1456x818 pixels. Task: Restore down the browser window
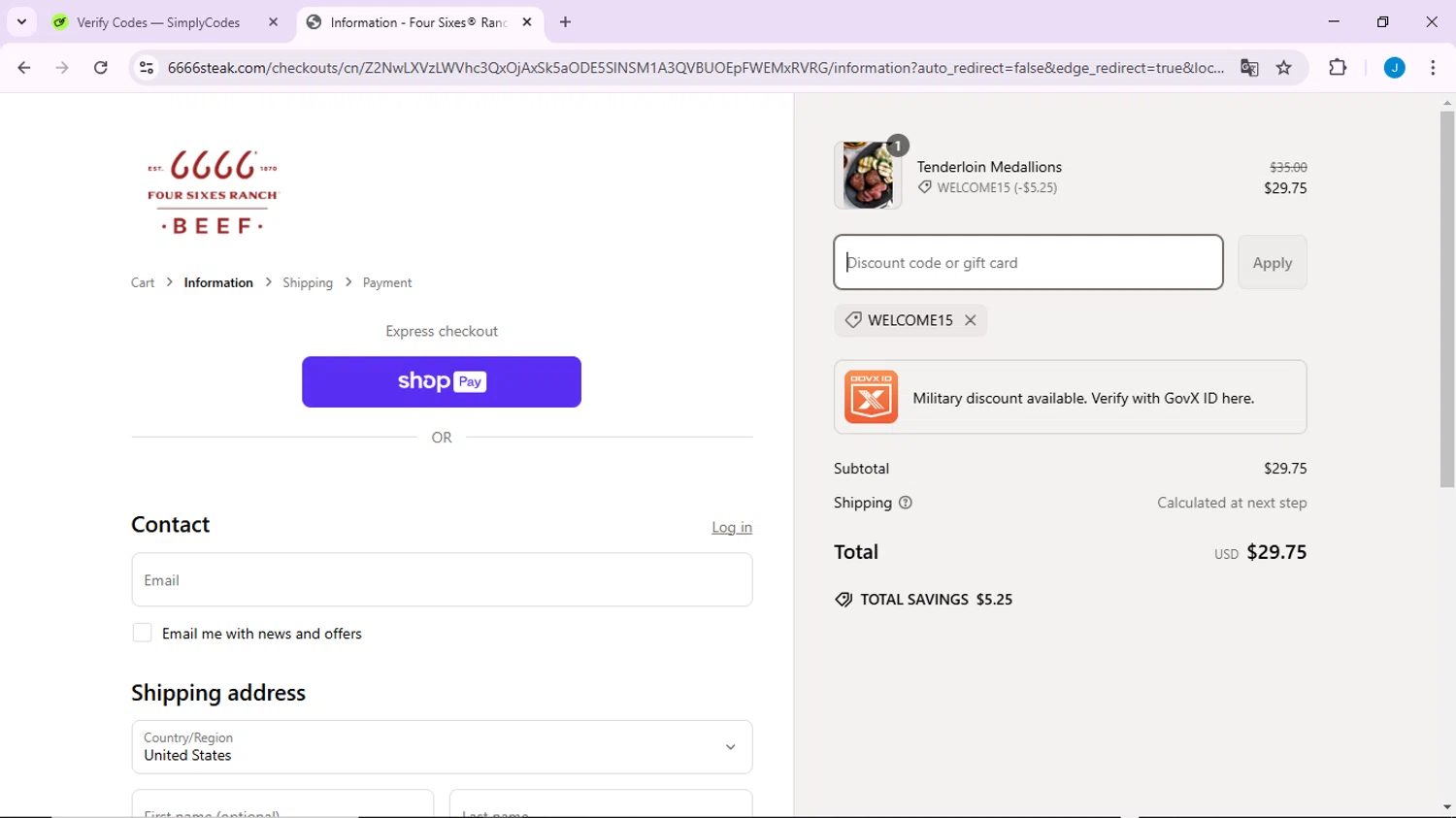pos(1382,21)
